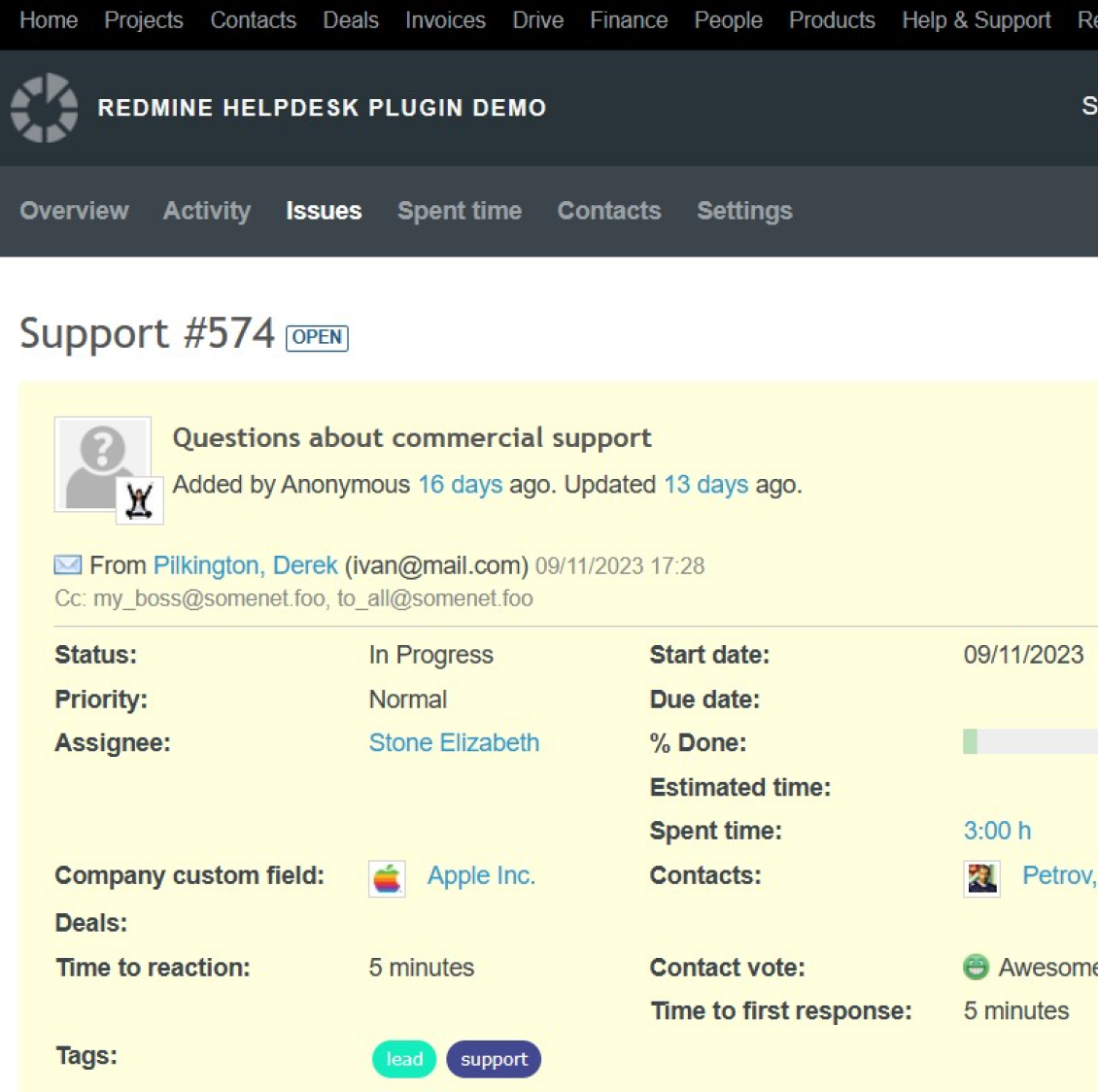Click Petrov's contact avatar thumbnail

point(981,876)
